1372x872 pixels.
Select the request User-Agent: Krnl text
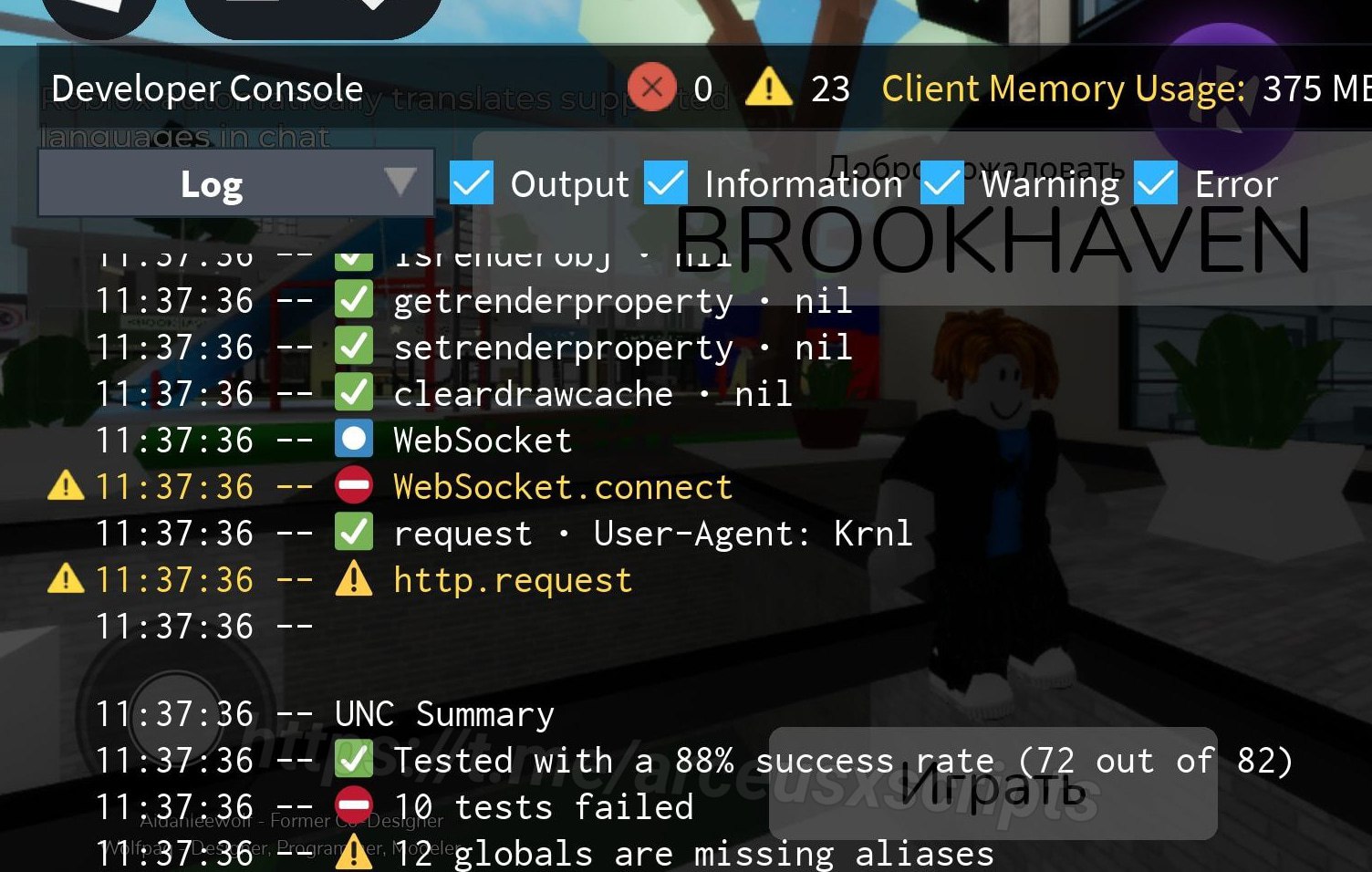[x=653, y=534]
